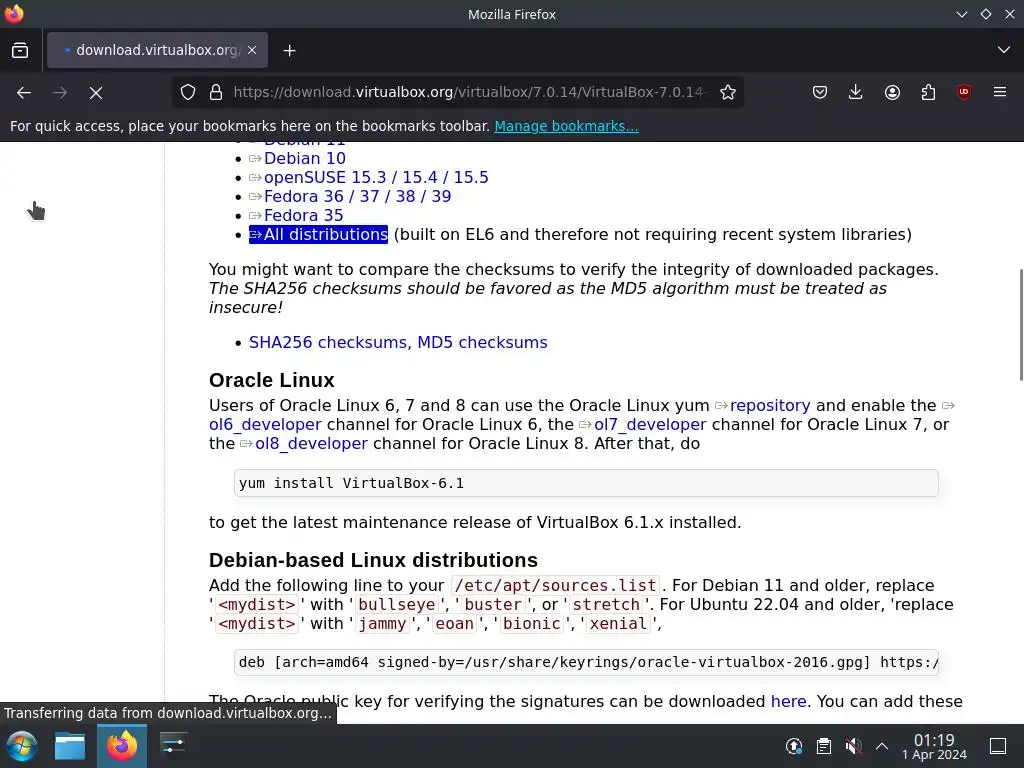Click the deb arch=amd64 sources line
This screenshot has width=1024, height=768.
tap(586, 662)
